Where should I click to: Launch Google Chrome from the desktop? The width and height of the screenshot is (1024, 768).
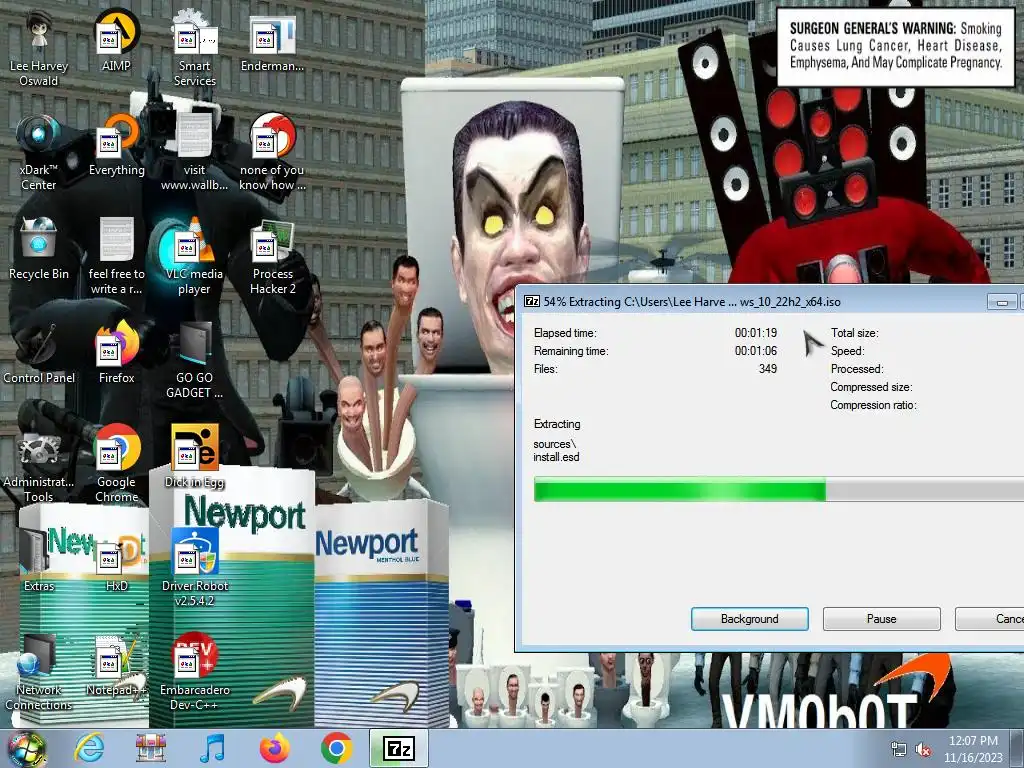tap(116, 464)
